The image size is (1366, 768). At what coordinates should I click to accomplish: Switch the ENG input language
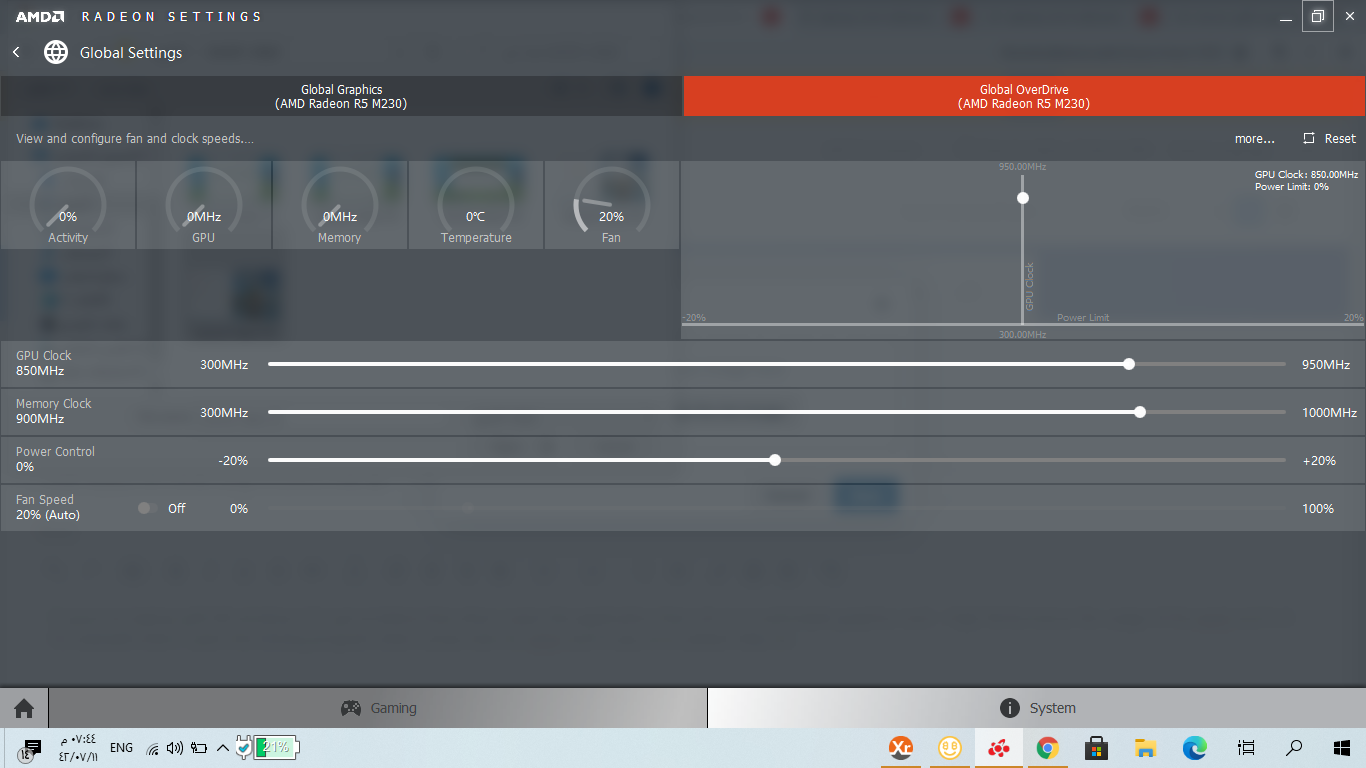[x=121, y=747]
